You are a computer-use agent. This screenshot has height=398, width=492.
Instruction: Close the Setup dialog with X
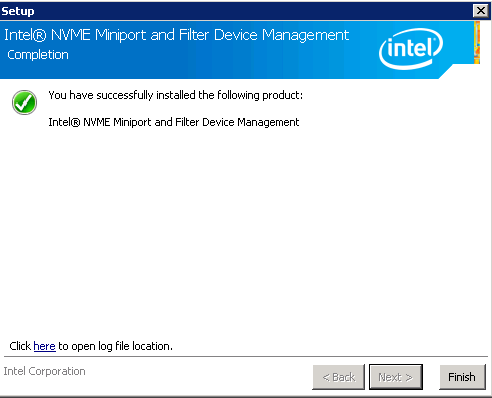pyautogui.click(x=481, y=11)
